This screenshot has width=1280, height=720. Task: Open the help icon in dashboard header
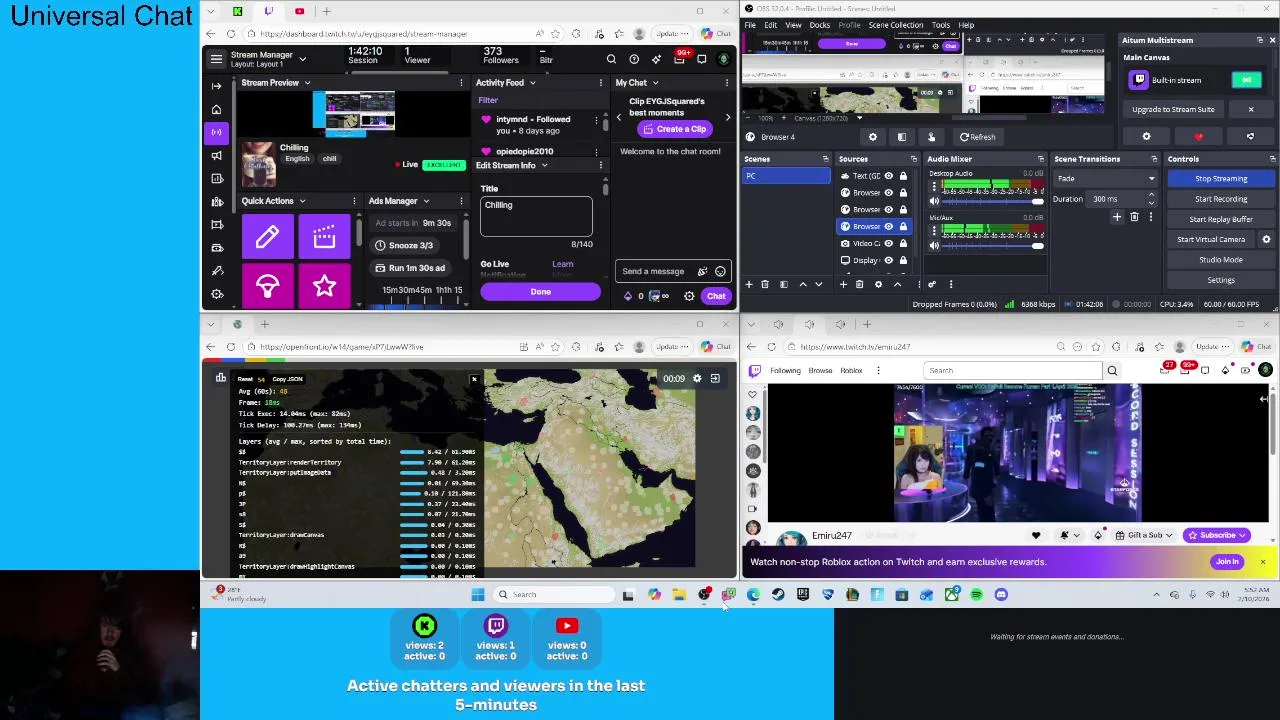pos(634,59)
